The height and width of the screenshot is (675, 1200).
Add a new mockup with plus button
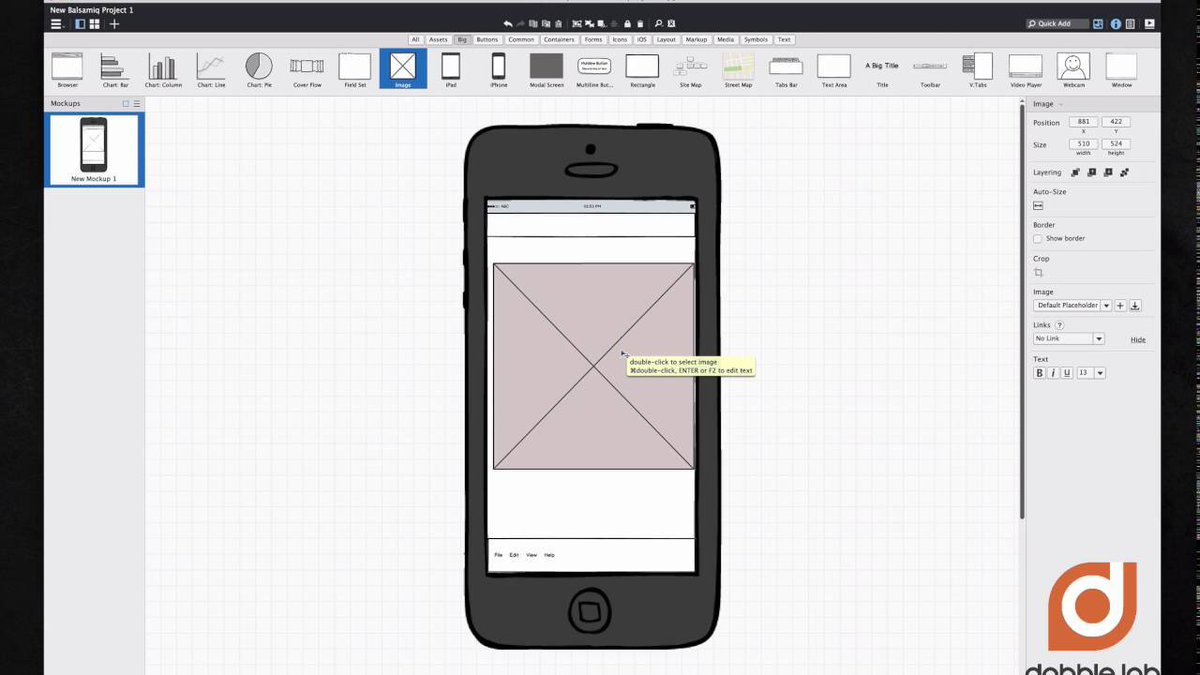pos(114,23)
